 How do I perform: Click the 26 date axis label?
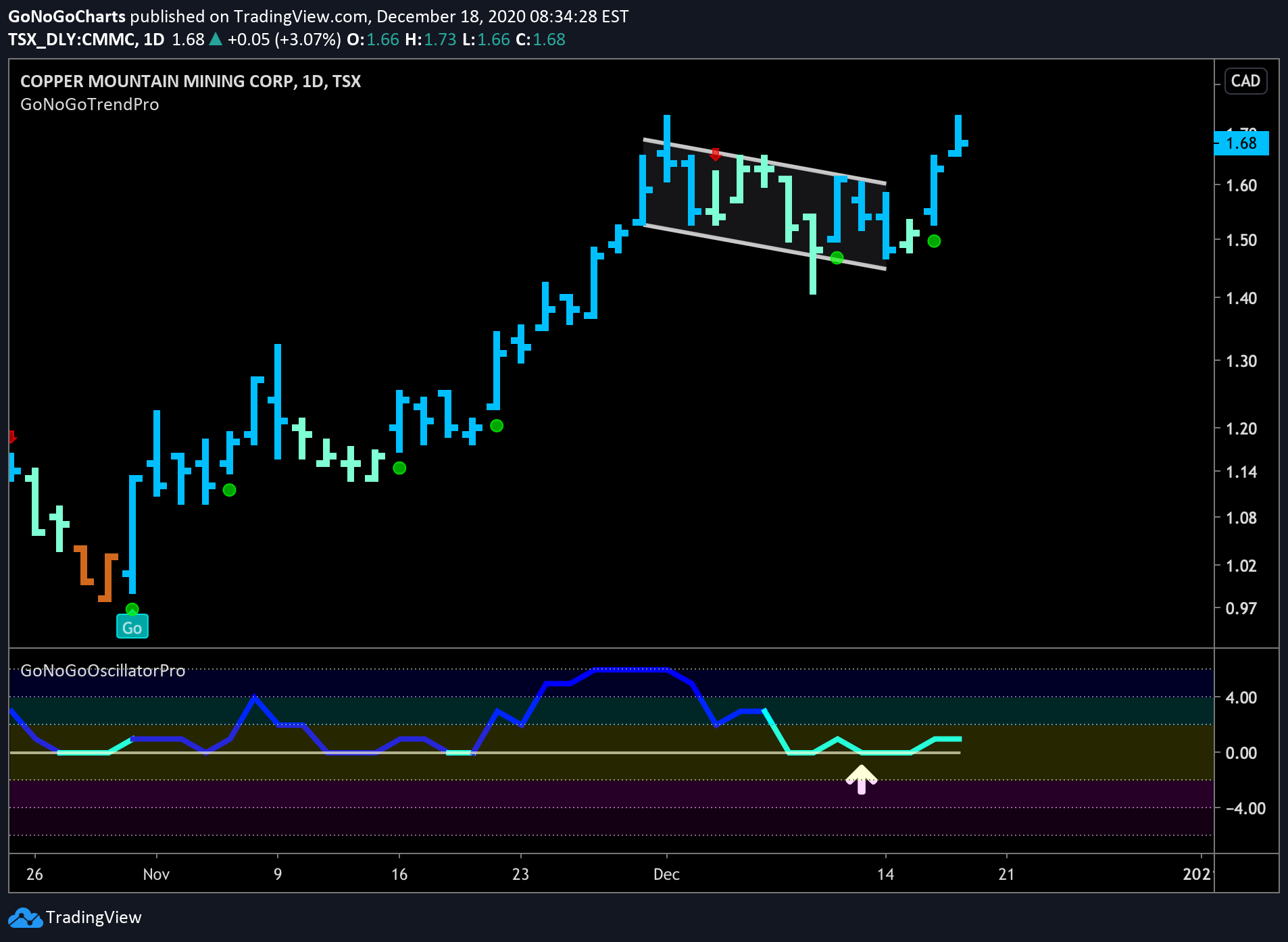click(34, 874)
